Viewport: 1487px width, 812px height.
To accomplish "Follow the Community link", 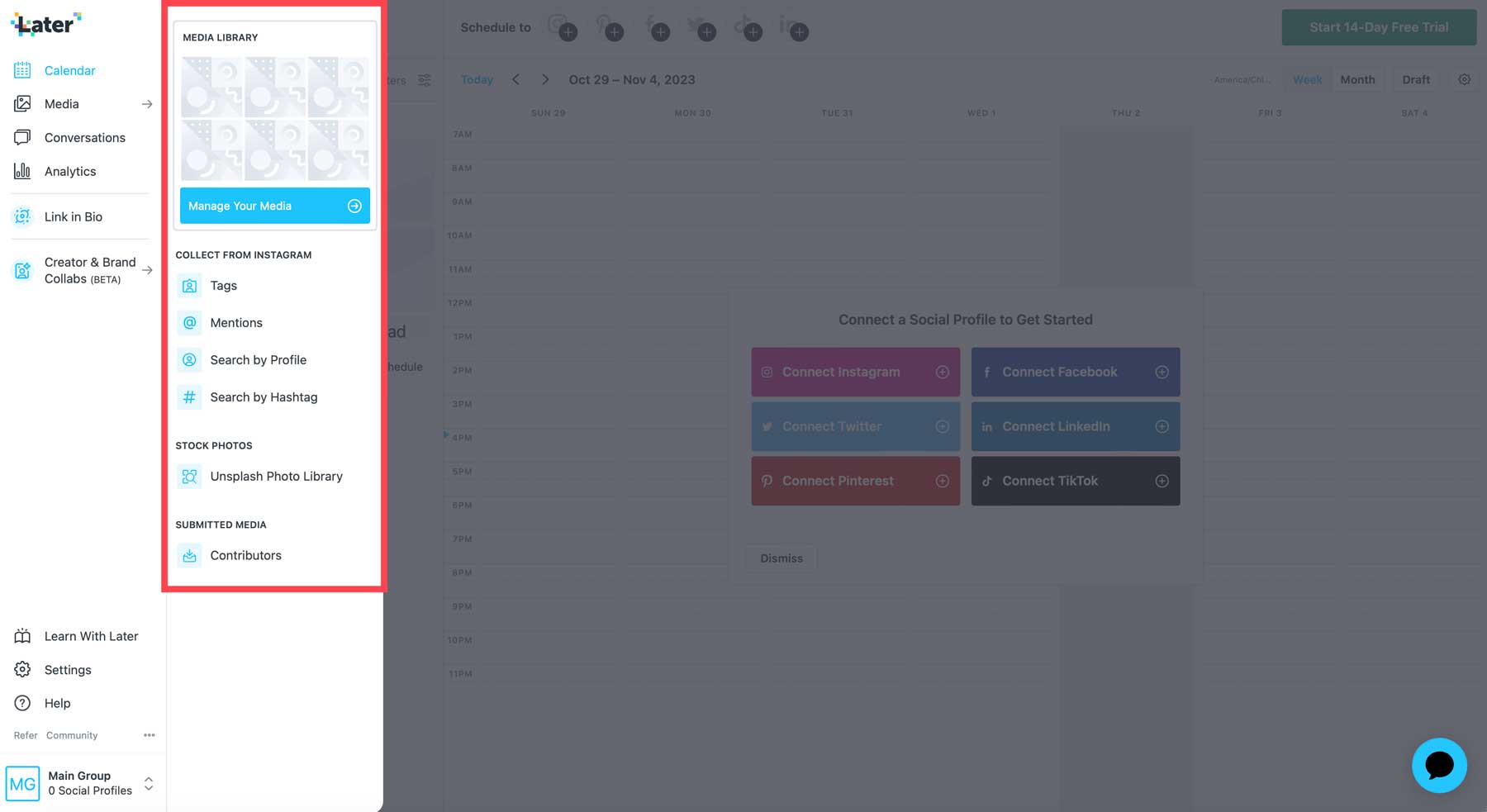I will pos(72,735).
